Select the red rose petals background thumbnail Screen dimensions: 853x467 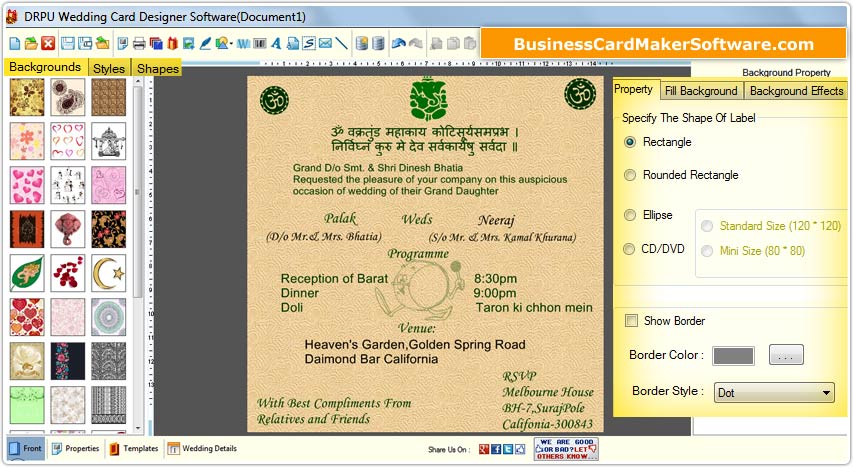click(68, 273)
